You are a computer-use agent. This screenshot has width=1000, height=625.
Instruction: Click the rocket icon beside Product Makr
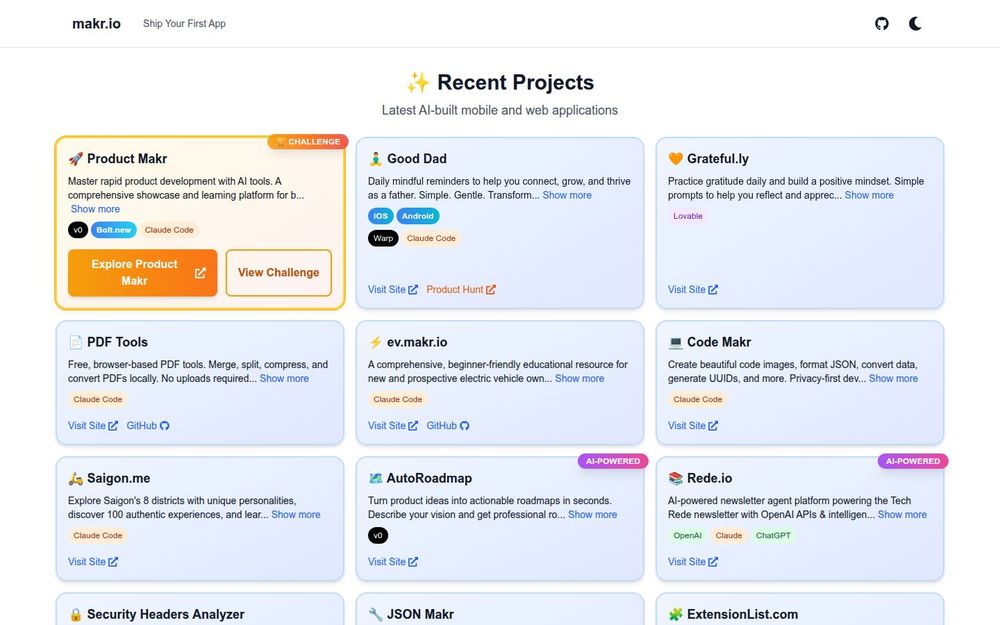pyautogui.click(x=76, y=159)
